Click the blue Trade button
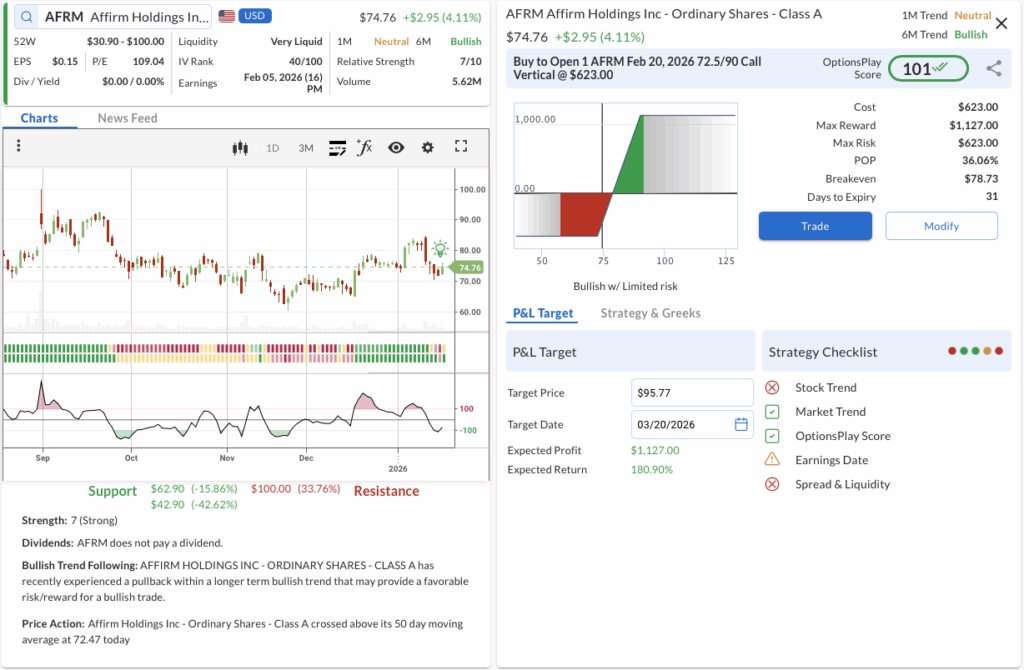Viewport: 1024px width, 670px height. (815, 226)
